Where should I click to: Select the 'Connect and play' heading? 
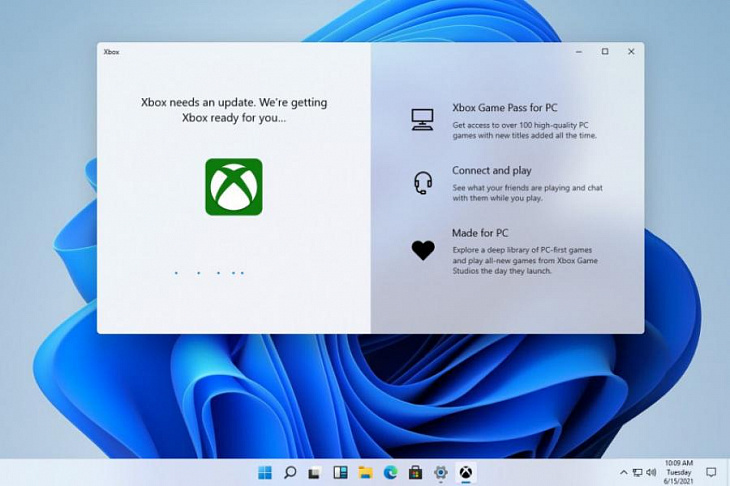(x=492, y=170)
